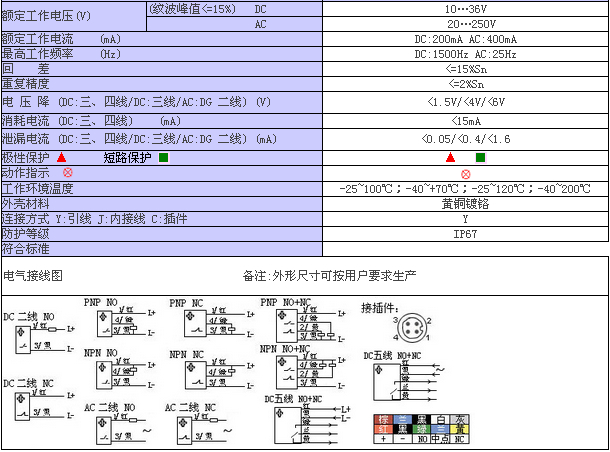Click the 'DC:200mA AC:400mA' value cell
The height and width of the screenshot is (452, 610).
[465, 39]
